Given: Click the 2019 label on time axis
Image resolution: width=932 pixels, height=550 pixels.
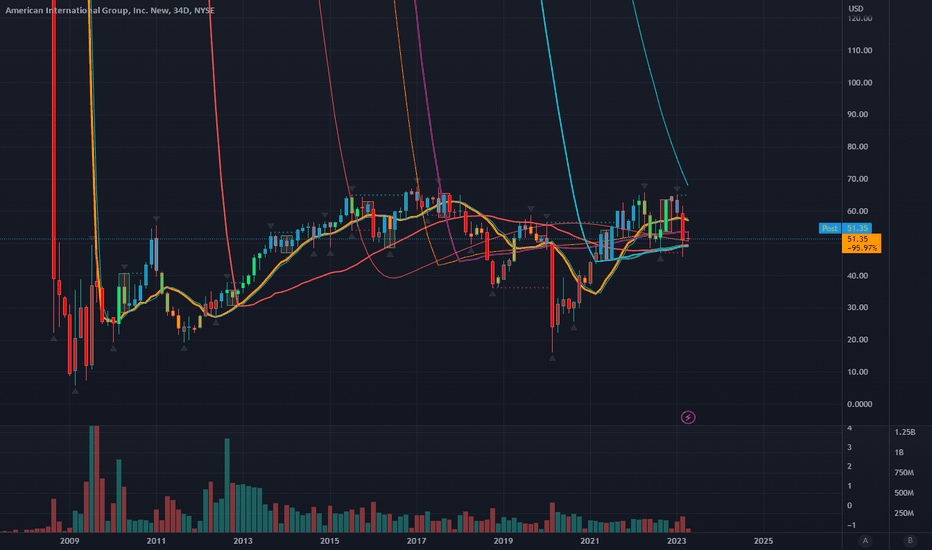Looking at the screenshot, I should [x=503, y=540].
